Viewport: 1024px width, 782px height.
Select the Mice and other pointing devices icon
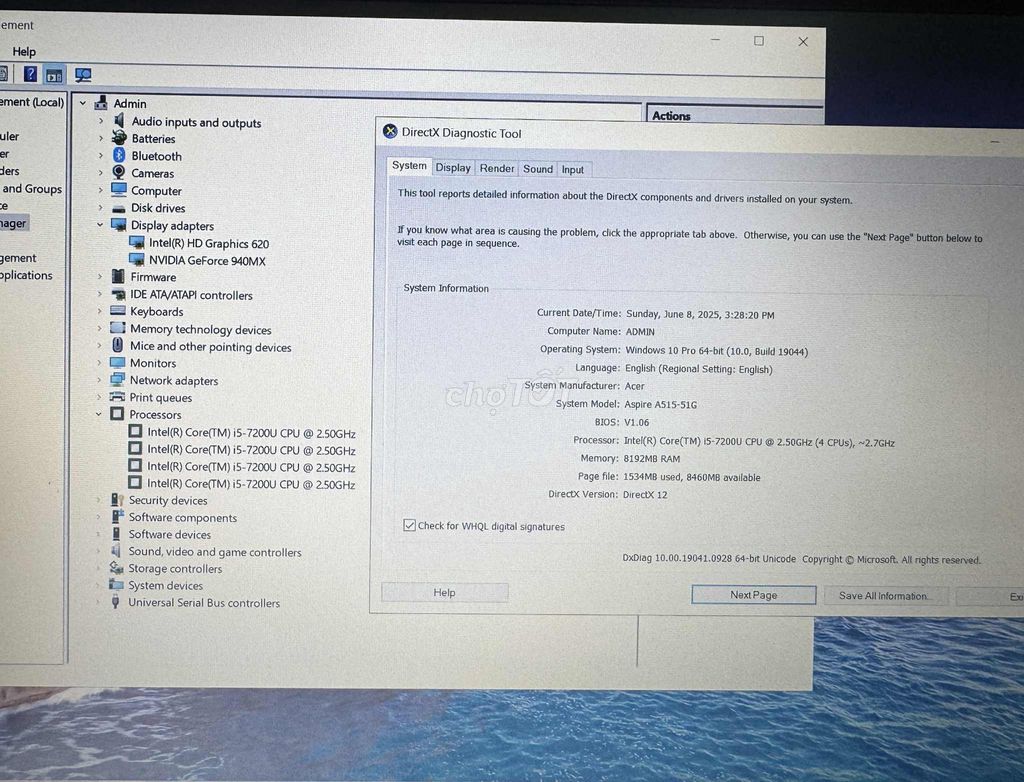click(118, 345)
